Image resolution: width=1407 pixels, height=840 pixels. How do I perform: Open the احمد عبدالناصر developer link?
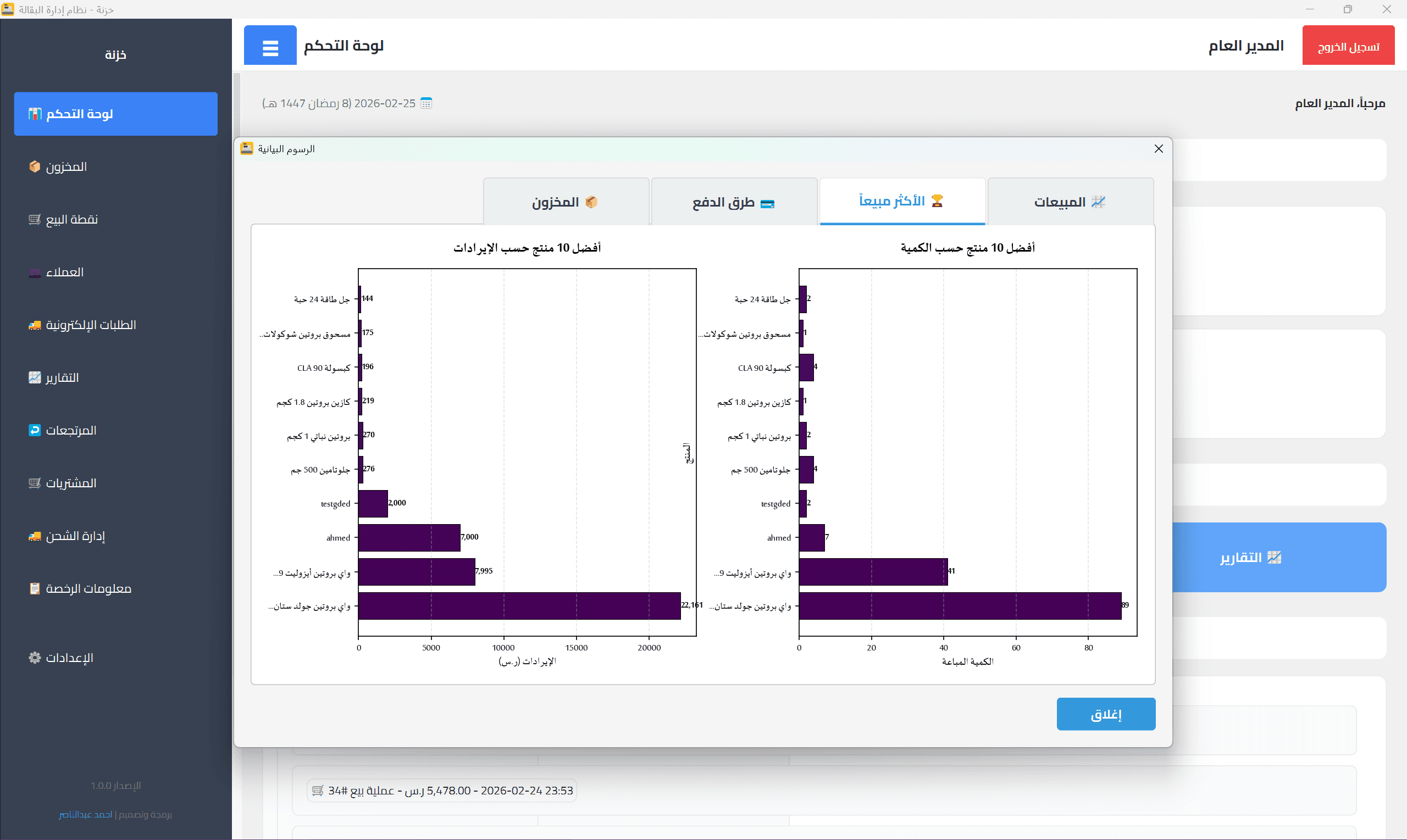pyautogui.click(x=85, y=815)
